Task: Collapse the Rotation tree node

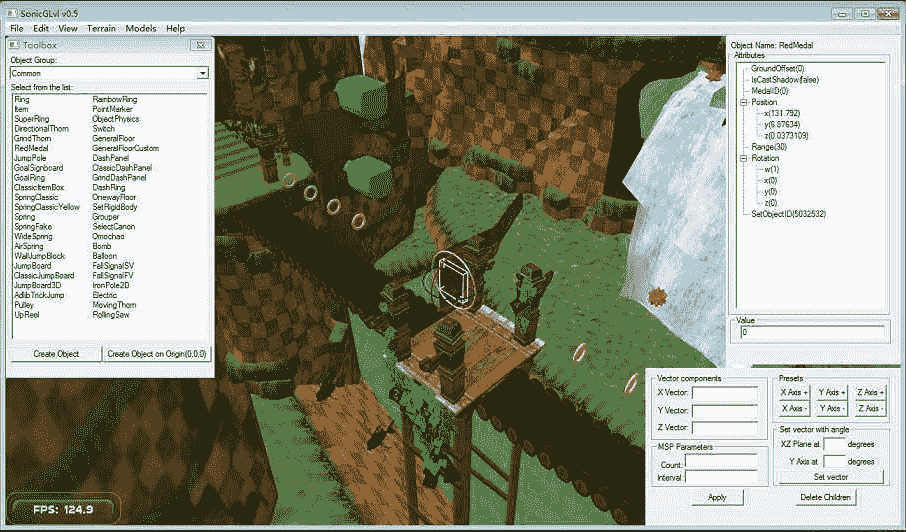Action: (x=744, y=158)
